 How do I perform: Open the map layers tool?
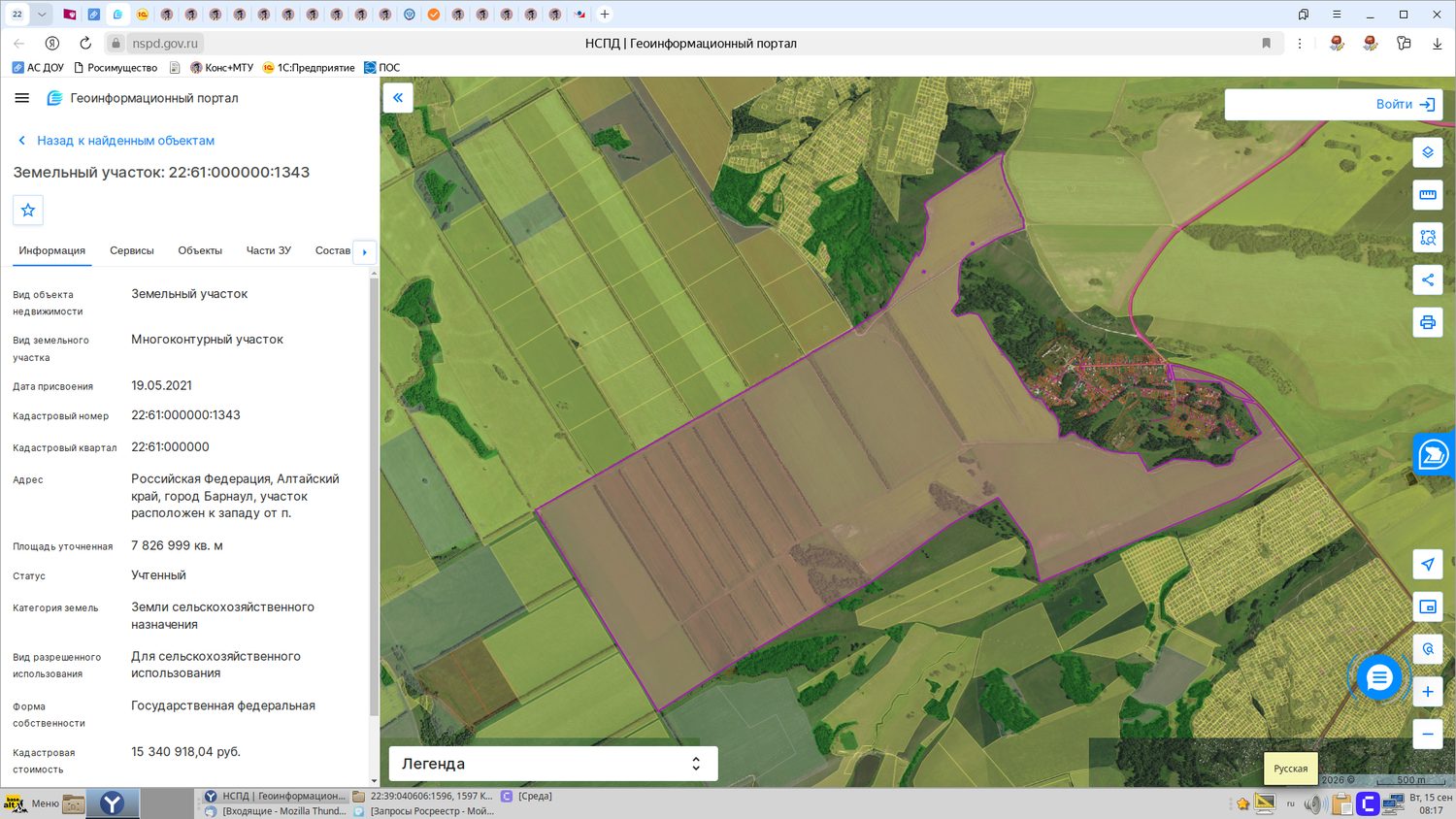[1428, 152]
